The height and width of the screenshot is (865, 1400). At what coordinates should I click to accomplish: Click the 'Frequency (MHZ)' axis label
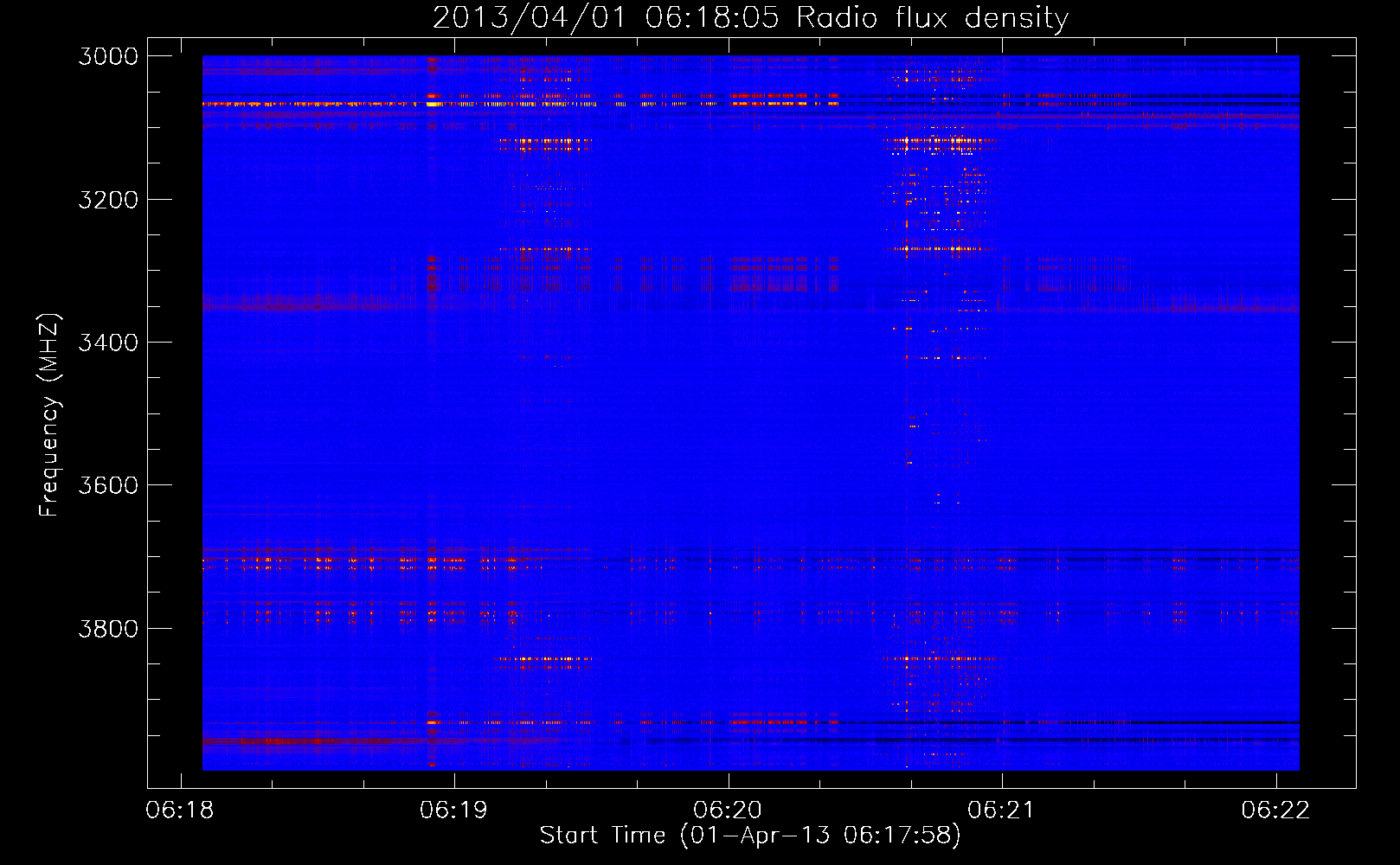click(49, 415)
